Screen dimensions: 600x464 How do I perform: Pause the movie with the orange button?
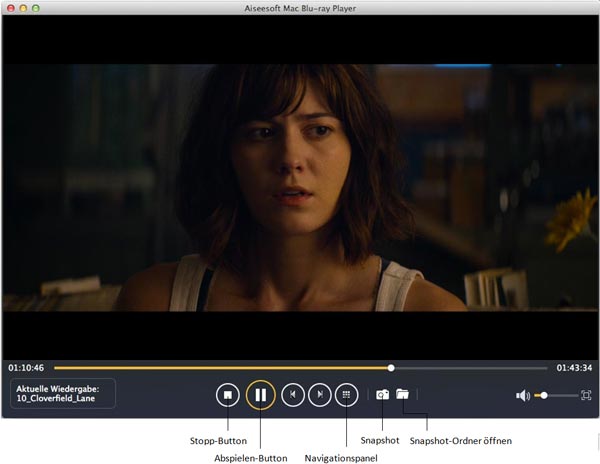(260, 395)
